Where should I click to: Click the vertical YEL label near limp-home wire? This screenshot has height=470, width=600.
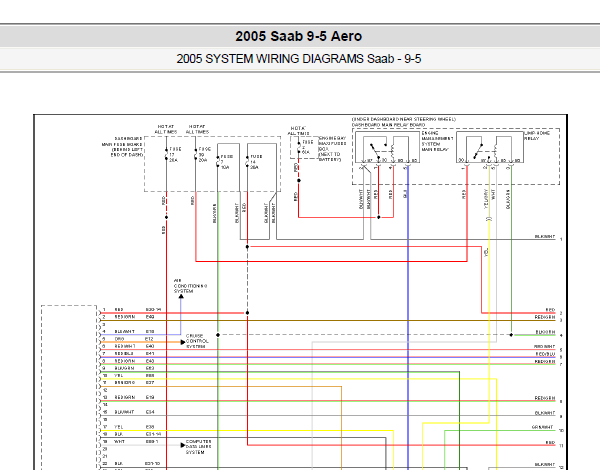click(x=486, y=252)
